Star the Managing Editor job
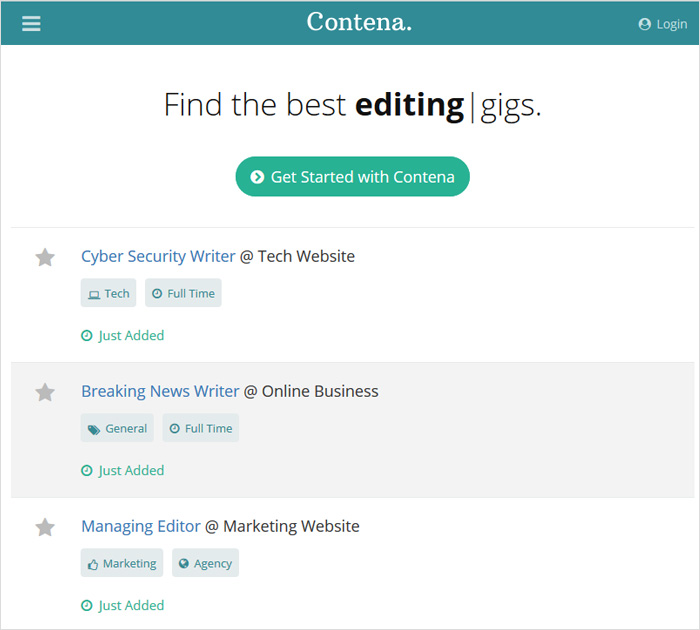700x630 pixels. [45, 527]
